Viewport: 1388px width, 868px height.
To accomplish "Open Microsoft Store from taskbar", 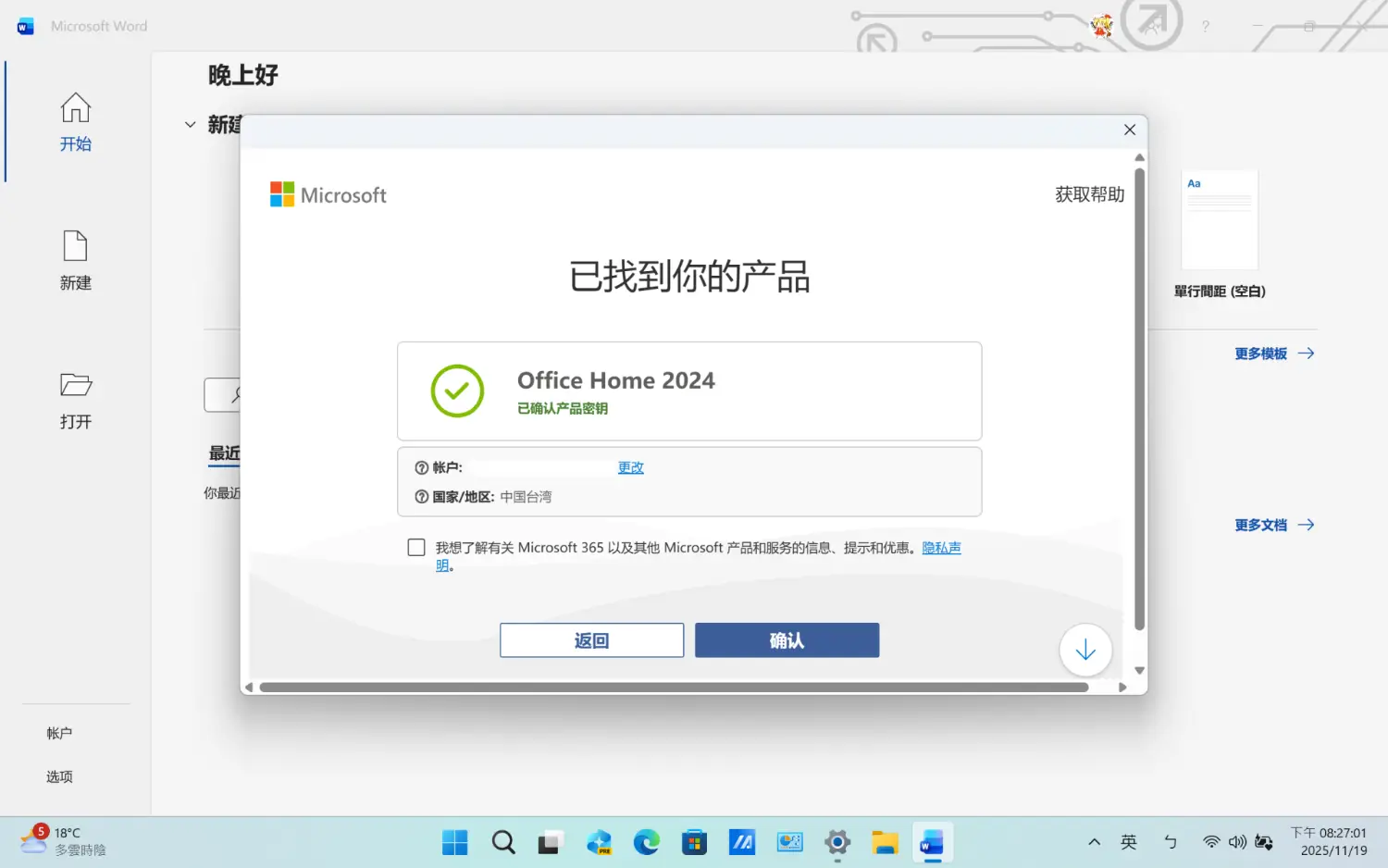I will click(694, 842).
